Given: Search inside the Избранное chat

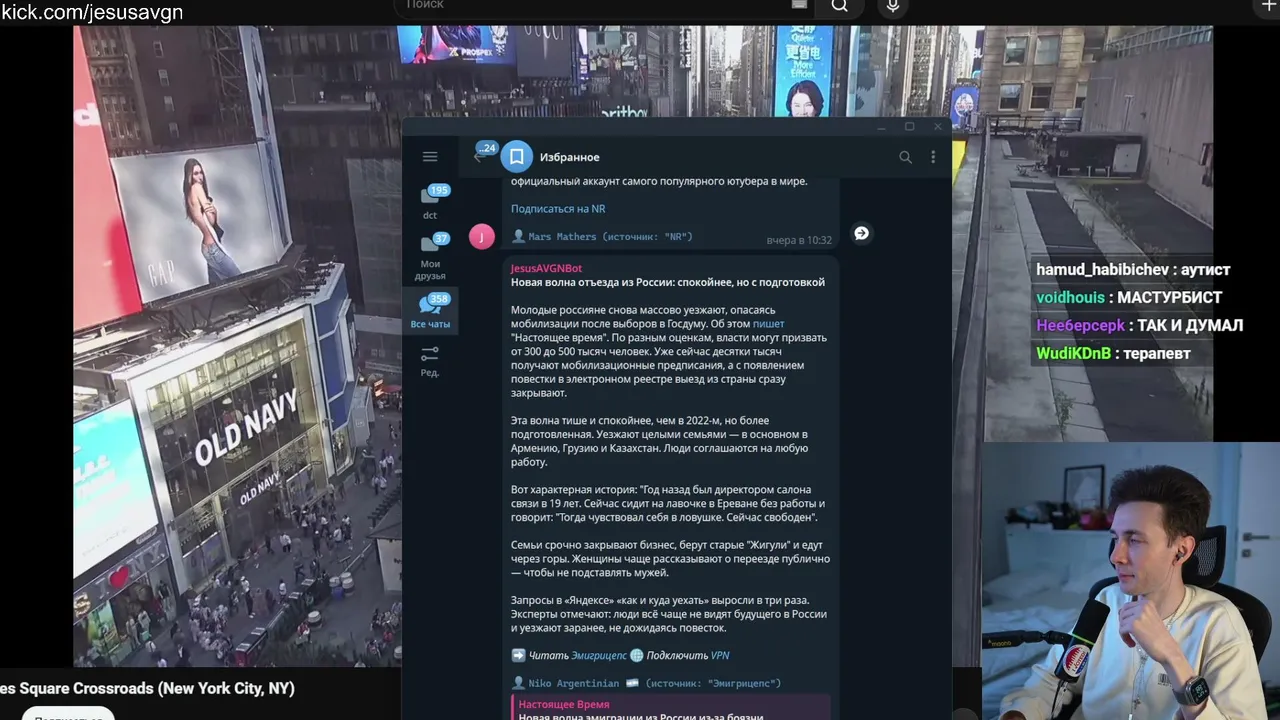Looking at the screenshot, I should pos(905,157).
